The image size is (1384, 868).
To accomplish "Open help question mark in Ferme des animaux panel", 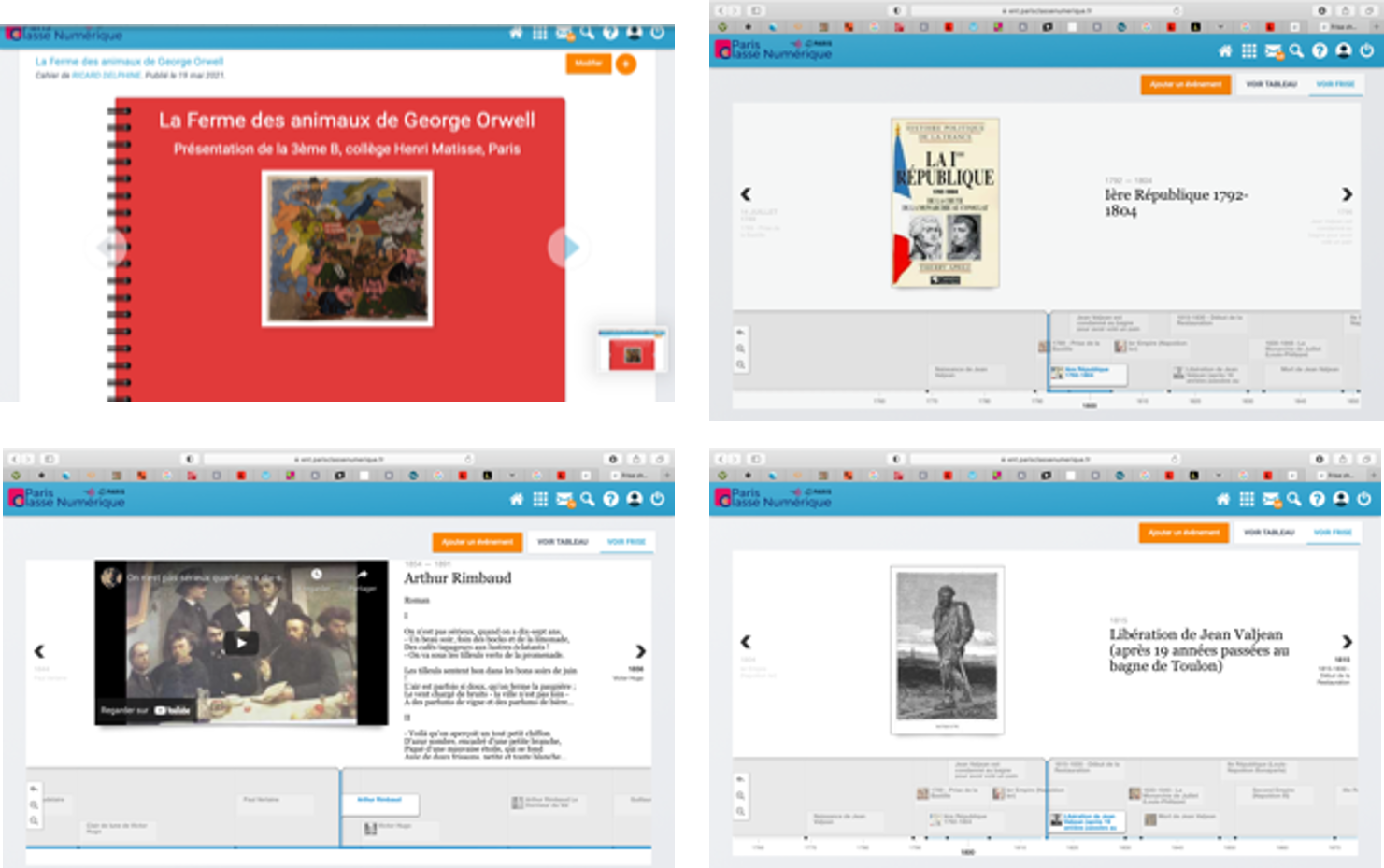I will 610,33.
